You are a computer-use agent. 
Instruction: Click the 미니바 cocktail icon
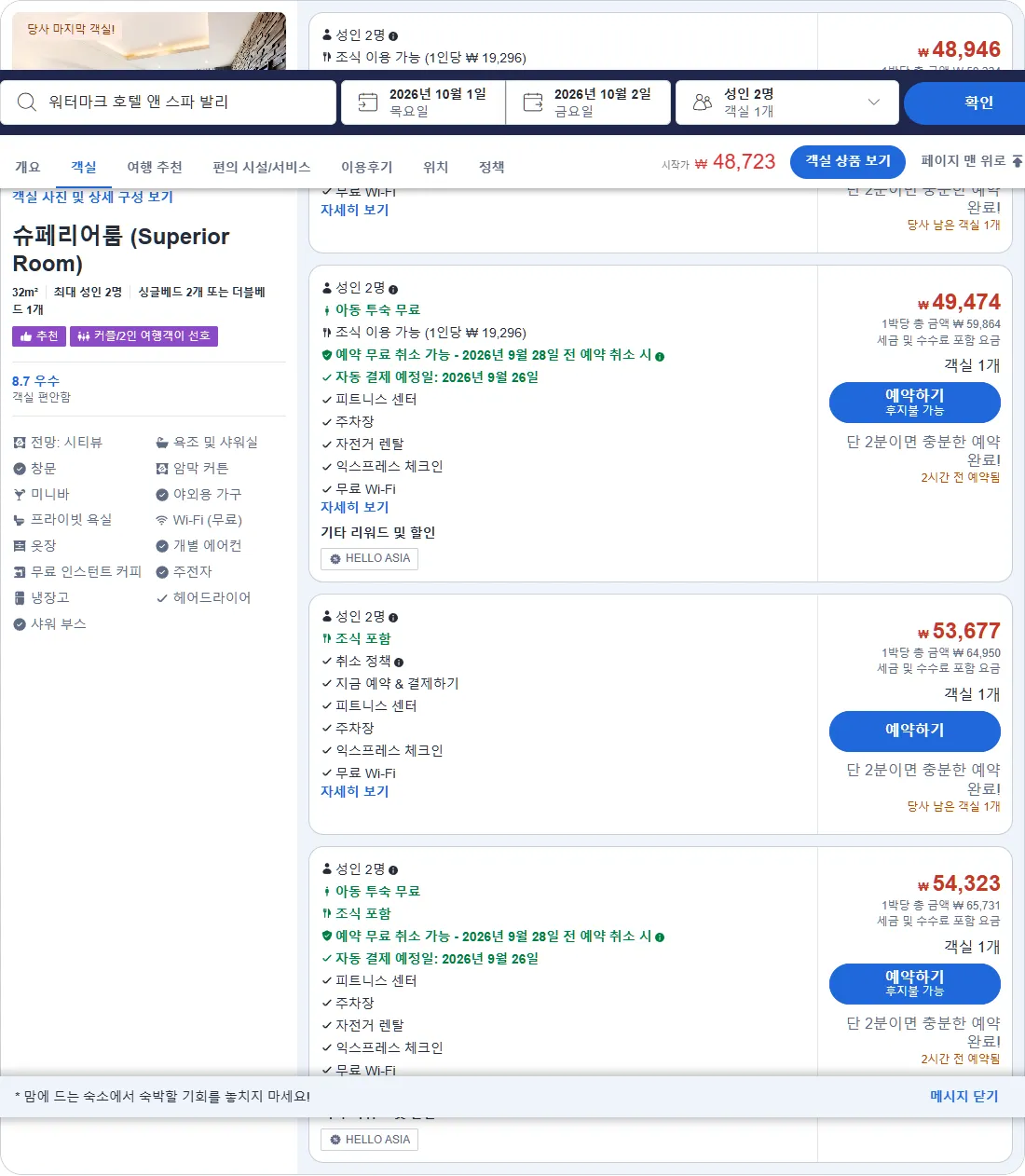[20, 495]
